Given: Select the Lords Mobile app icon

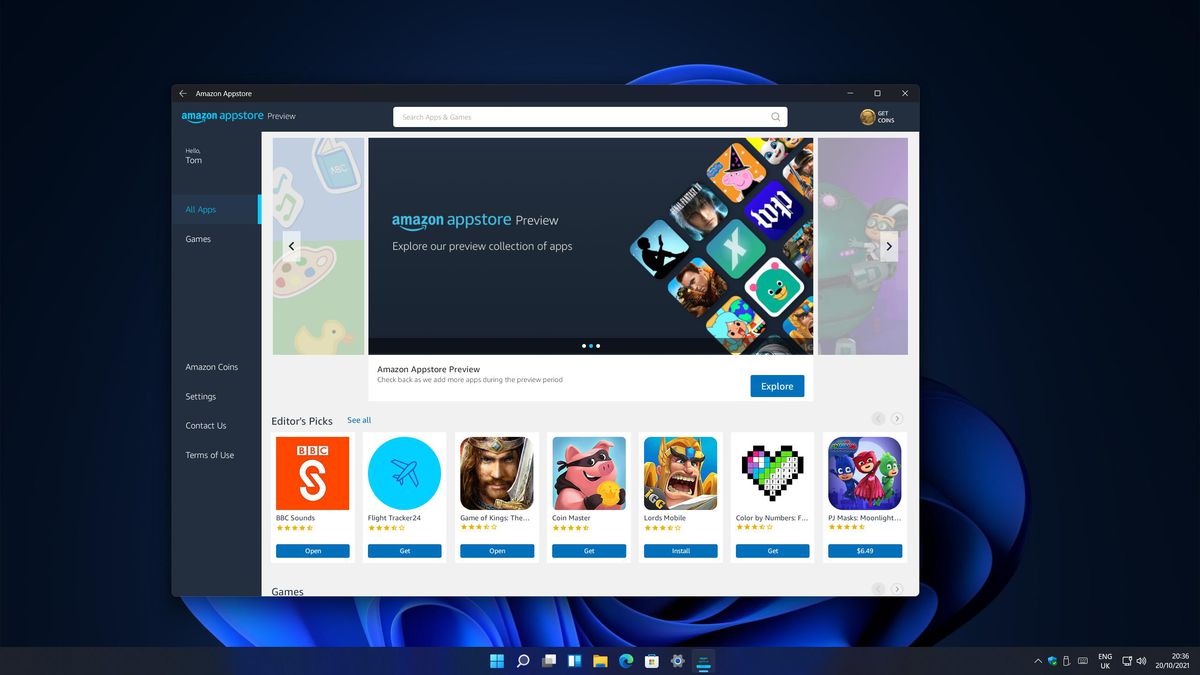Looking at the screenshot, I should click(680, 473).
